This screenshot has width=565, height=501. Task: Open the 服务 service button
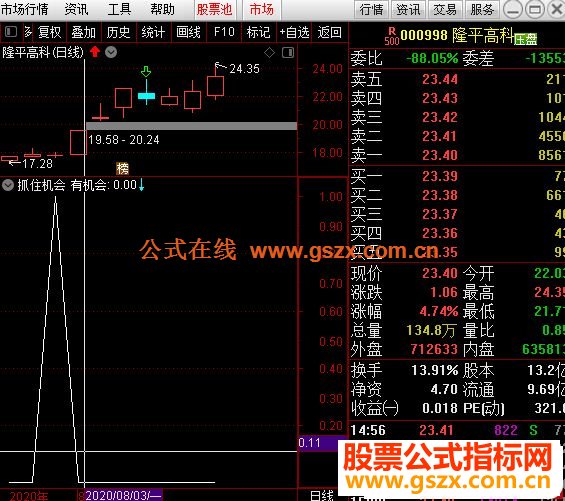(x=482, y=9)
